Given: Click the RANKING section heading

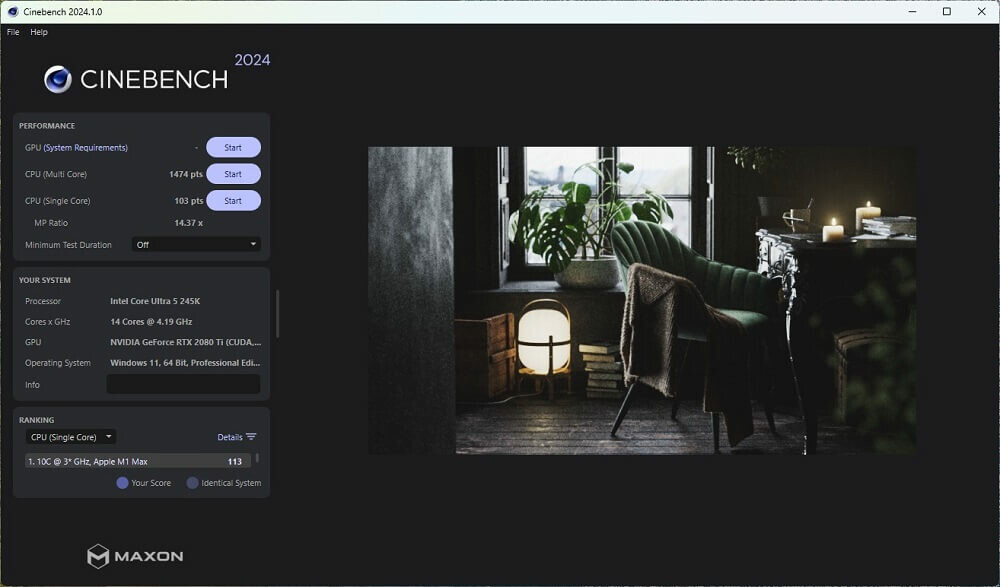Looking at the screenshot, I should coord(36,420).
